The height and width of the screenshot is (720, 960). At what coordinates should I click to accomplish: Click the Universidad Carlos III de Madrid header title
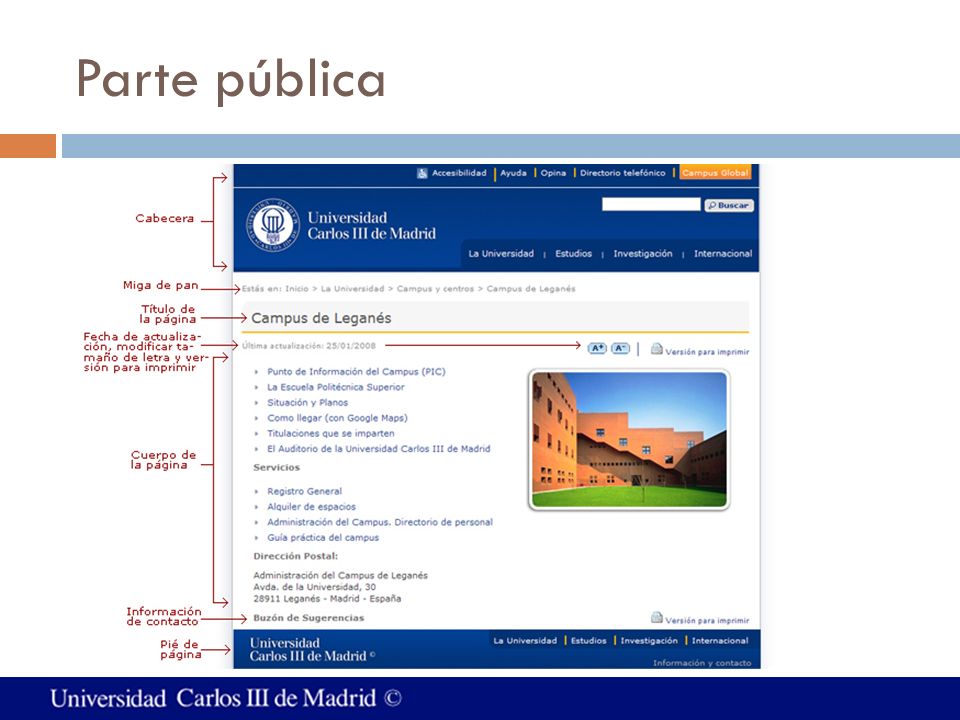371,225
